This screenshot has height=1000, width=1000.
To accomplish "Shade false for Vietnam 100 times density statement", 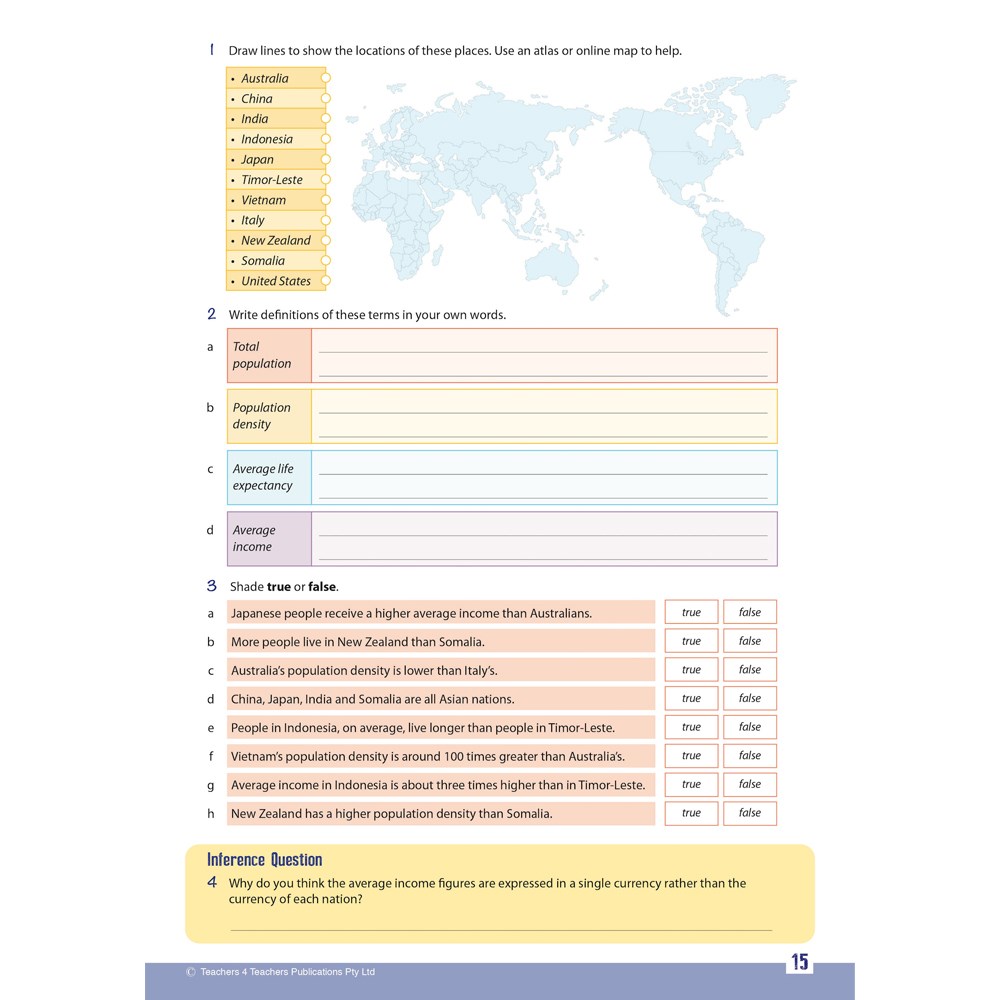I will [750, 756].
